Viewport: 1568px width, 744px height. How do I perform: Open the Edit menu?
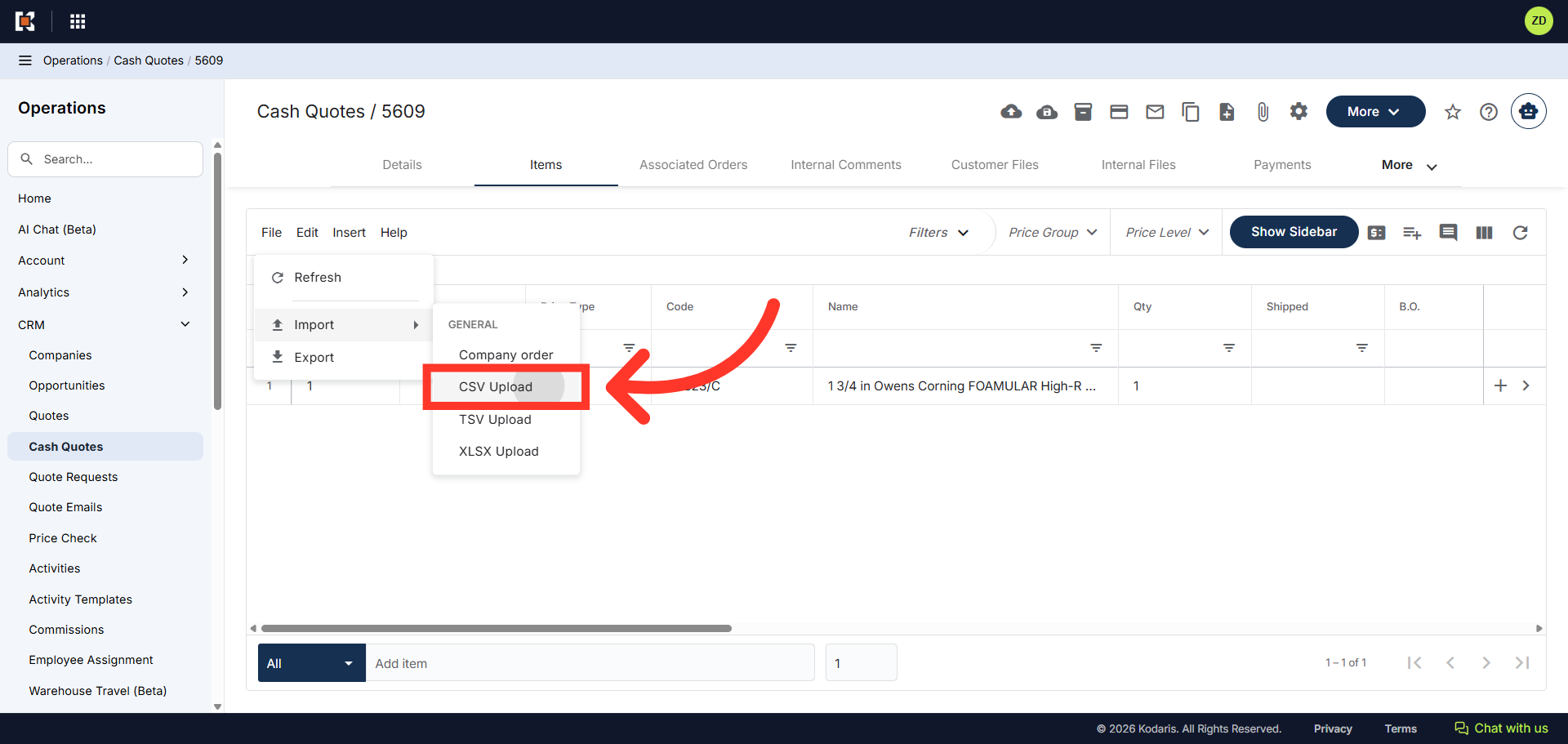coord(307,233)
